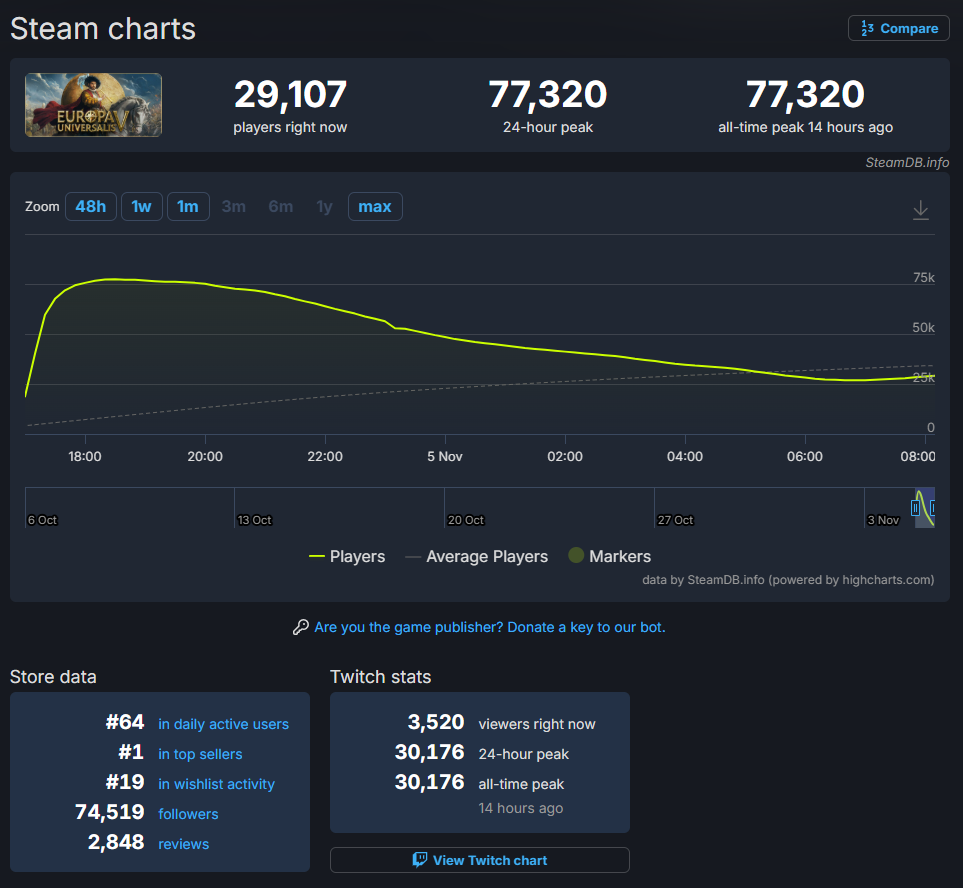Switch chart zoom to 1w
This screenshot has height=888, width=963.
click(141, 207)
